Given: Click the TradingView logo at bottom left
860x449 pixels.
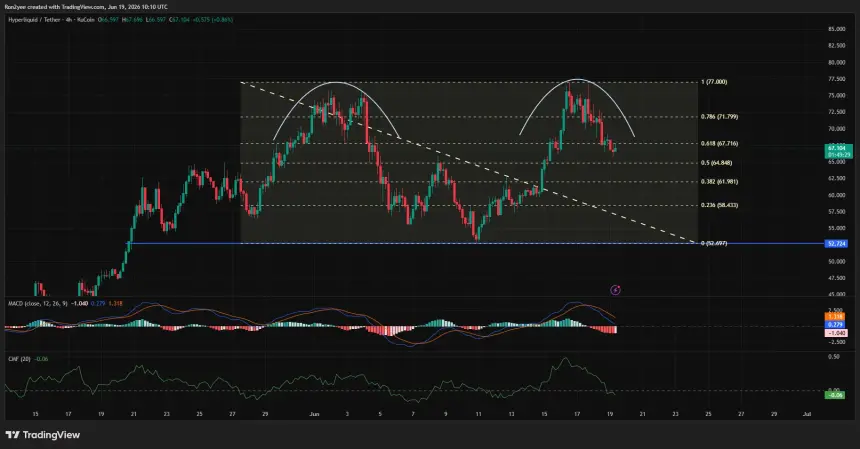Looking at the screenshot, I should point(43,435).
